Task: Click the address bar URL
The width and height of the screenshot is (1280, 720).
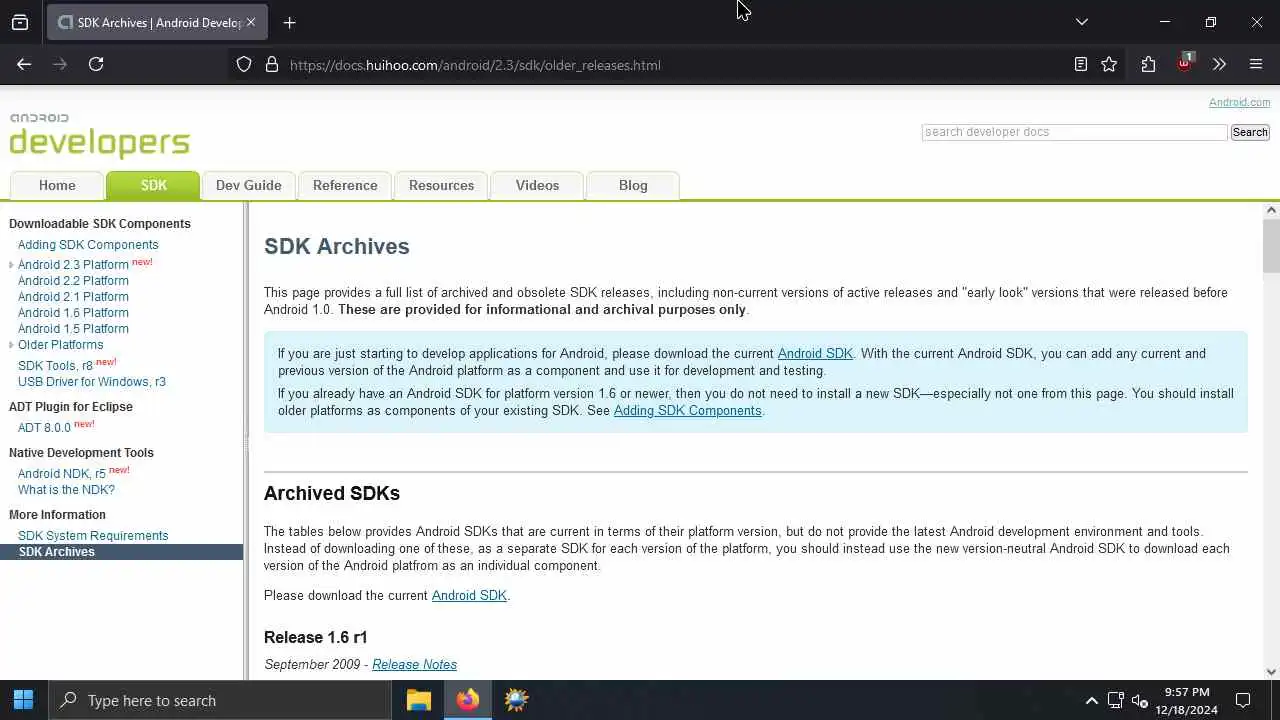Action: click(475, 65)
